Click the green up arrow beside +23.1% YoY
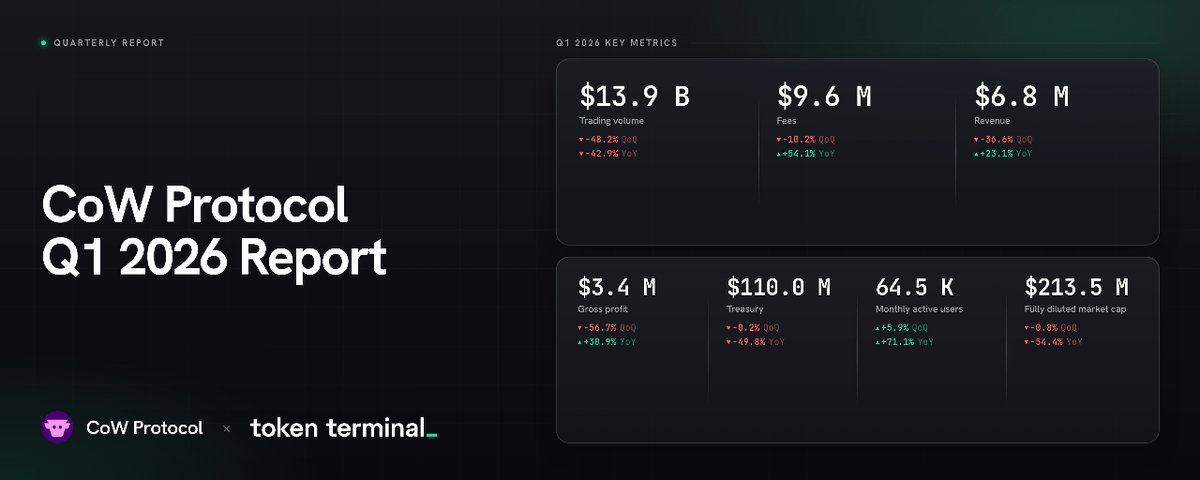The height and width of the screenshot is (480, 1200). (976, 154)
